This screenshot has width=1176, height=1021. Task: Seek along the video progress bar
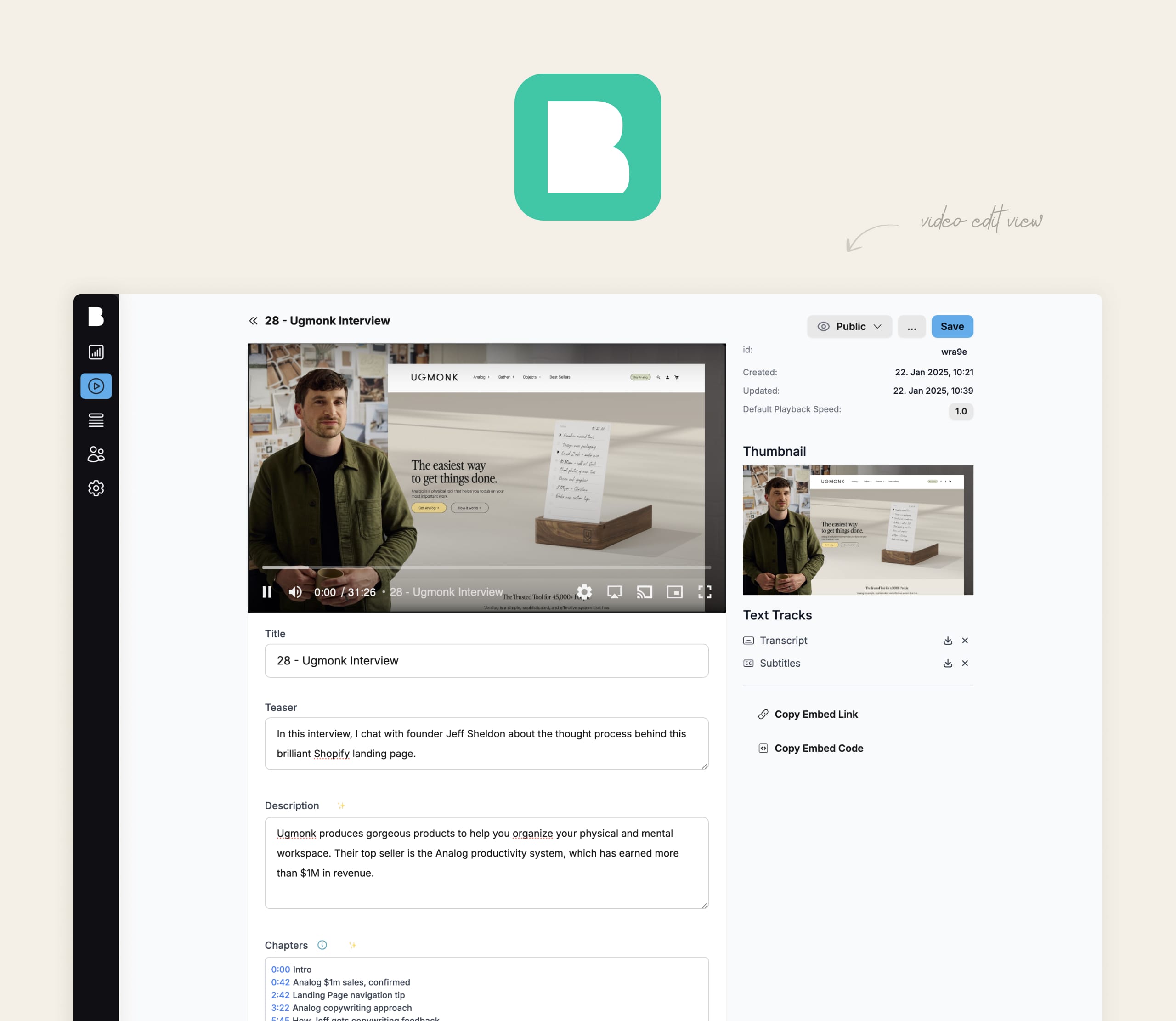(486, 567)
